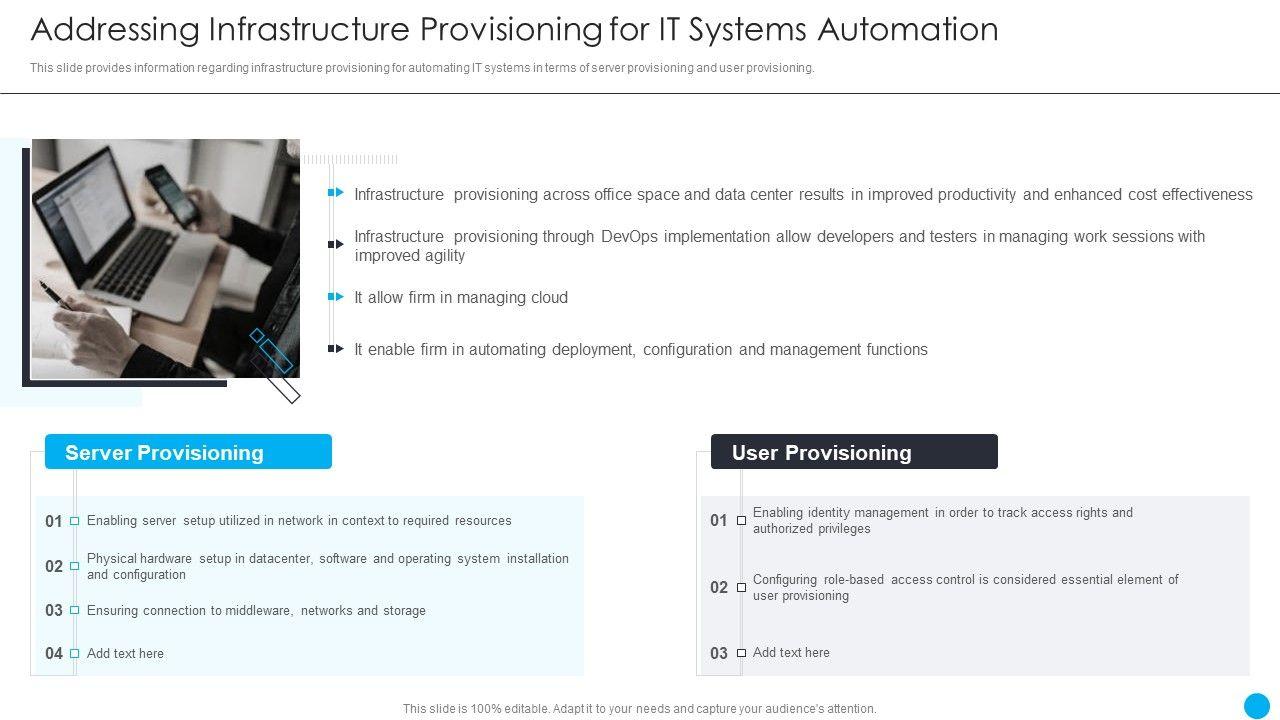Click the Server Provisioning header
1280x720 pixels.
click(x=188, y=452)
